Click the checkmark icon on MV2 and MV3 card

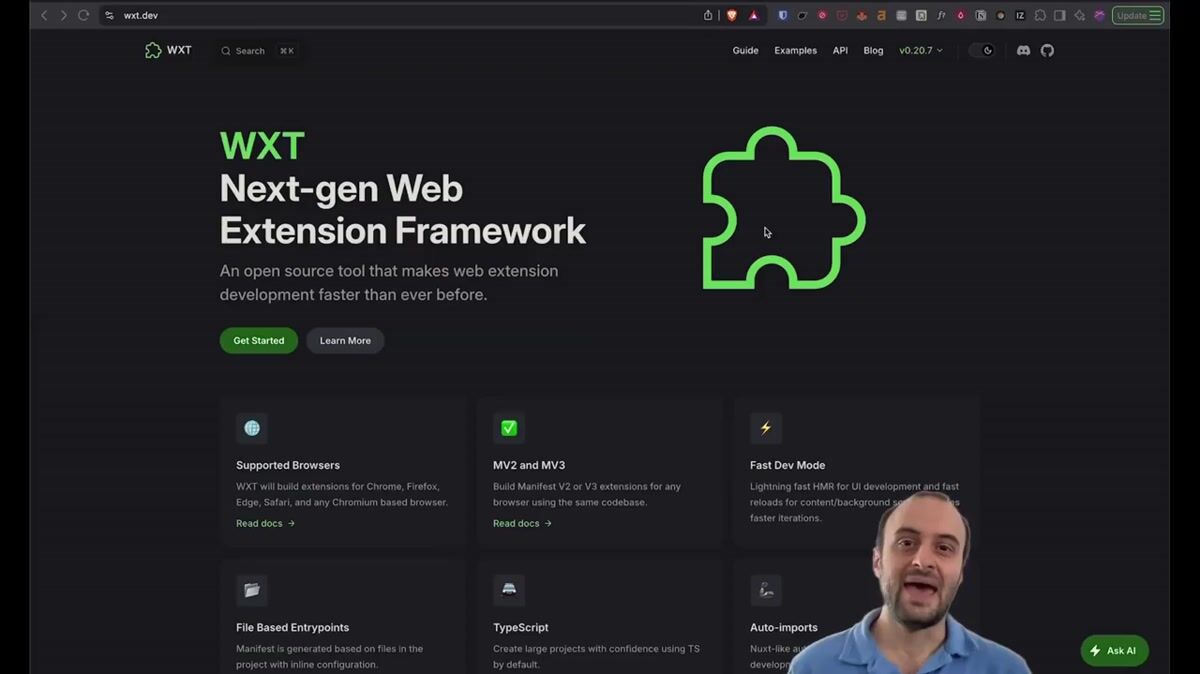[509, 428]
